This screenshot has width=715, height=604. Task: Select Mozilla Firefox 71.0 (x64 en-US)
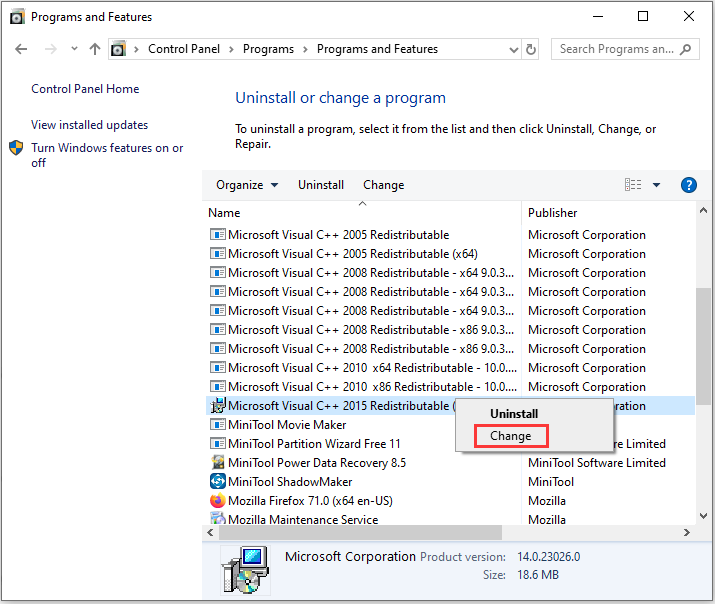pos(310,501)
